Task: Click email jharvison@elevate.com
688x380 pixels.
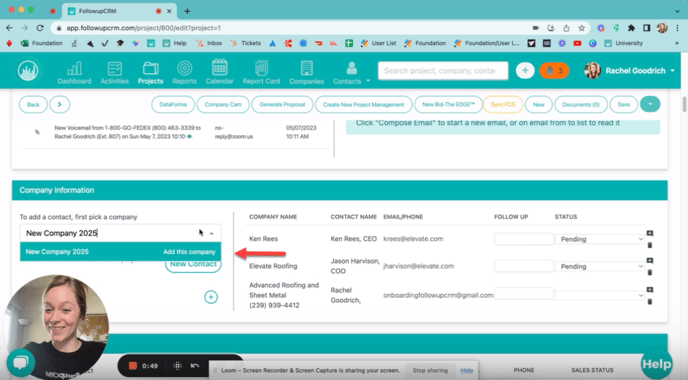Action: [418, 266]
